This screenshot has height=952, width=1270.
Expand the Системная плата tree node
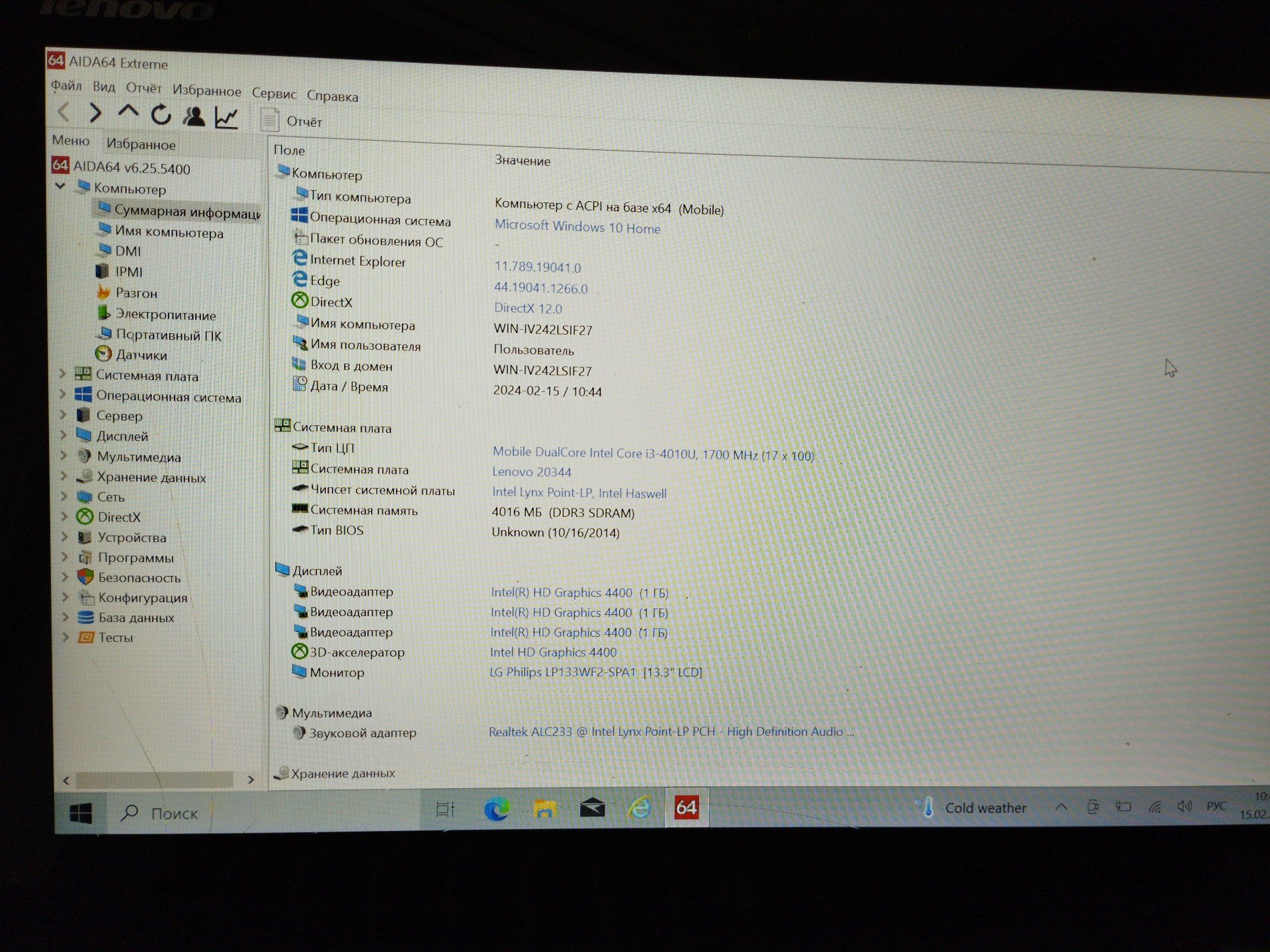point(63,374)
